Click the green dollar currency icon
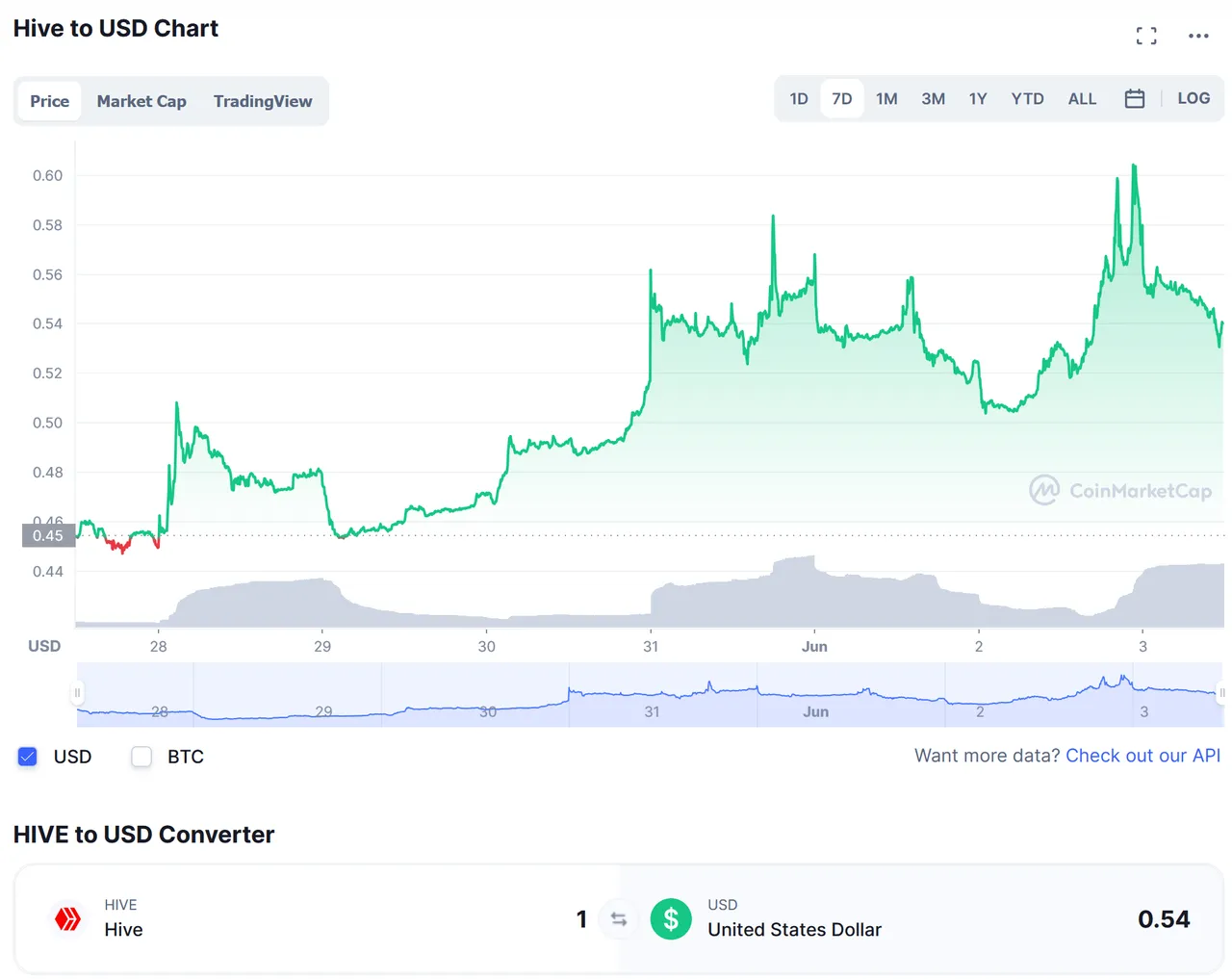Image resolution: width=1232 pixels, height=979 pixels. [x=671, y=918]
